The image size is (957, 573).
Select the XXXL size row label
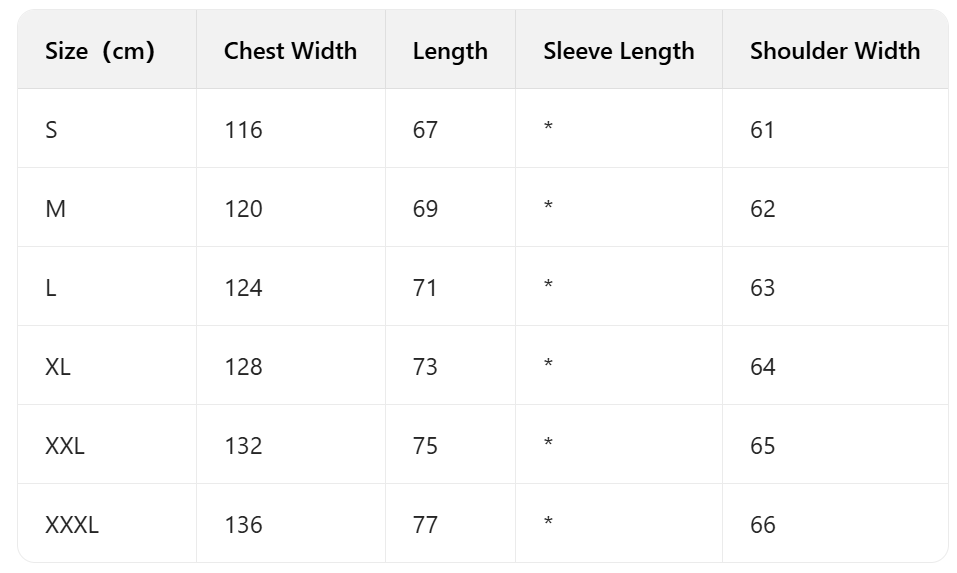pyautogui.click(x=72, y=525)
